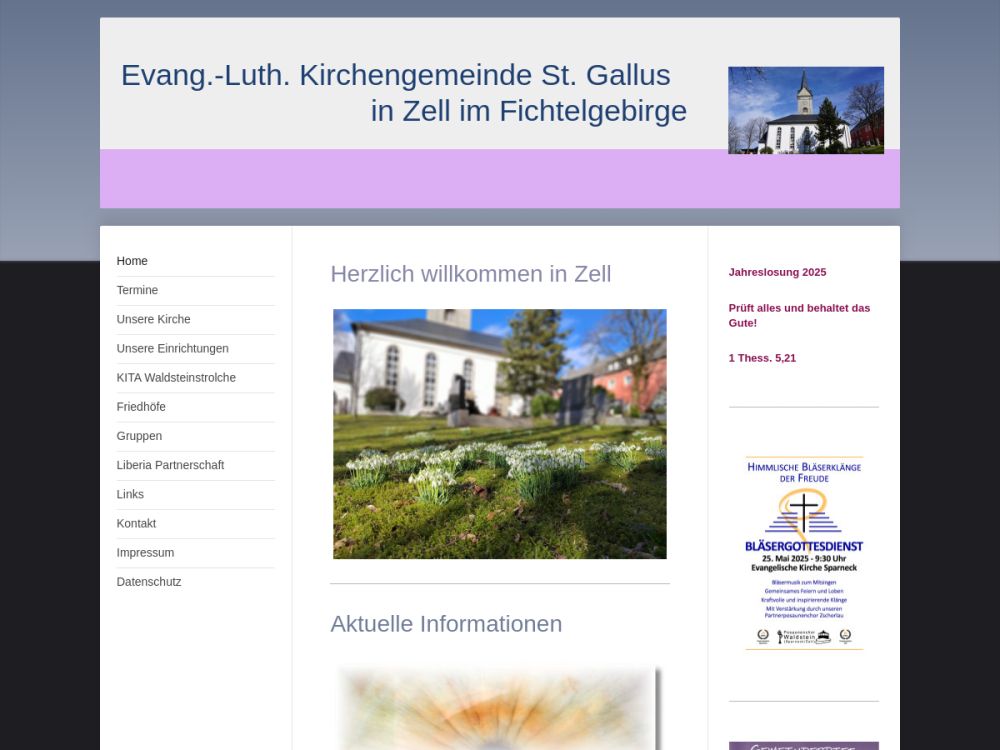
Task: Open the Gruppen page
Action: [x=139, y=436]
